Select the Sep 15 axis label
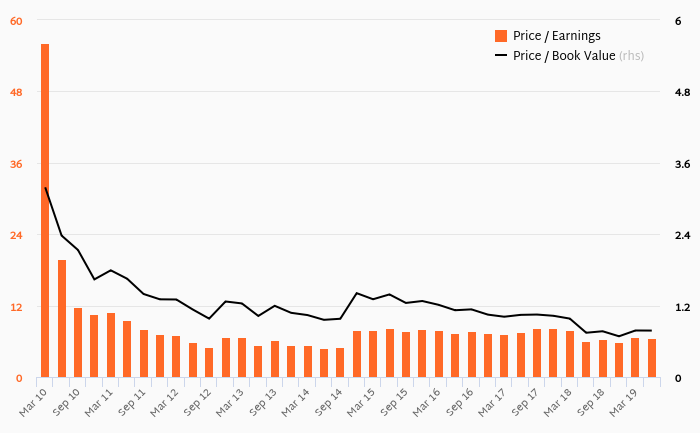This screenshot has width=700, height=433. (x=394, y=402)
